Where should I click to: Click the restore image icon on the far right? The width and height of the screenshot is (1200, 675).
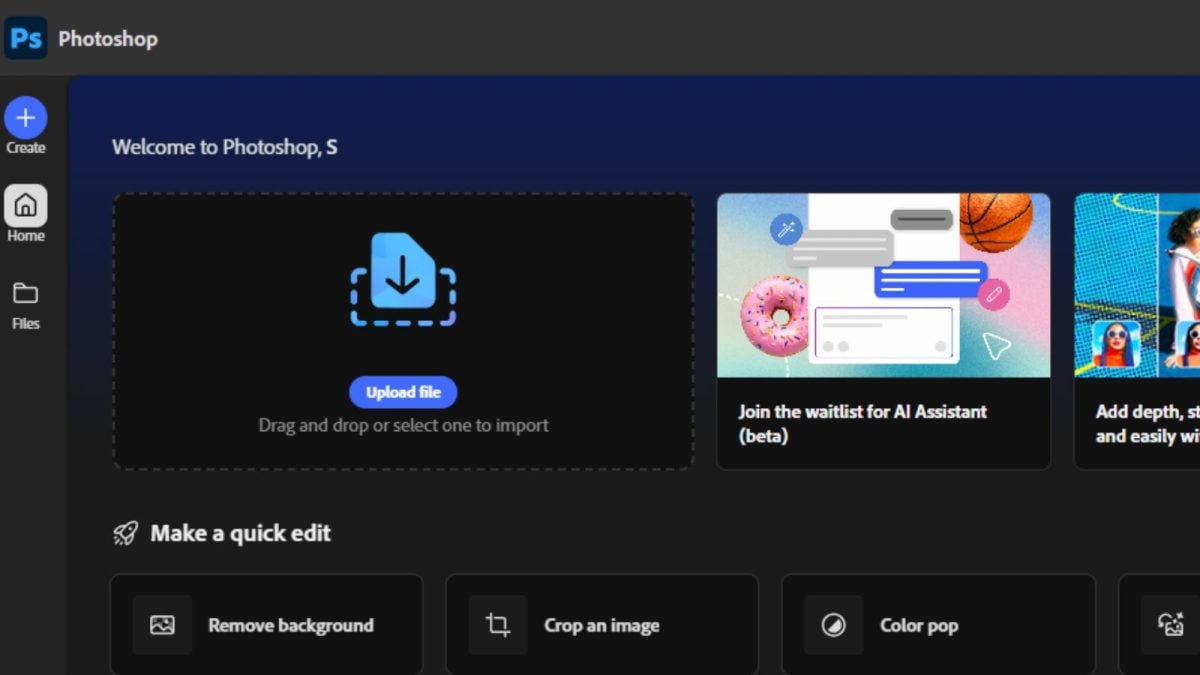[x=1170, y=624]
